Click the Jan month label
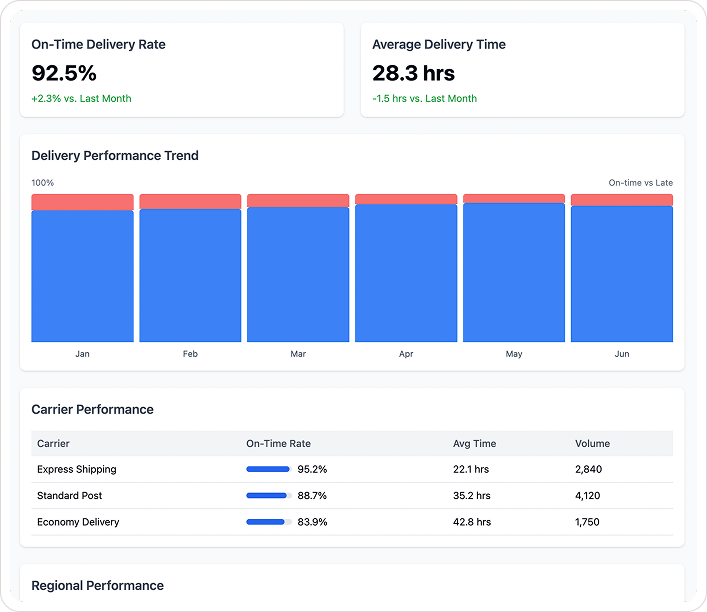This screenshot has width=707, height=612. 83,354
